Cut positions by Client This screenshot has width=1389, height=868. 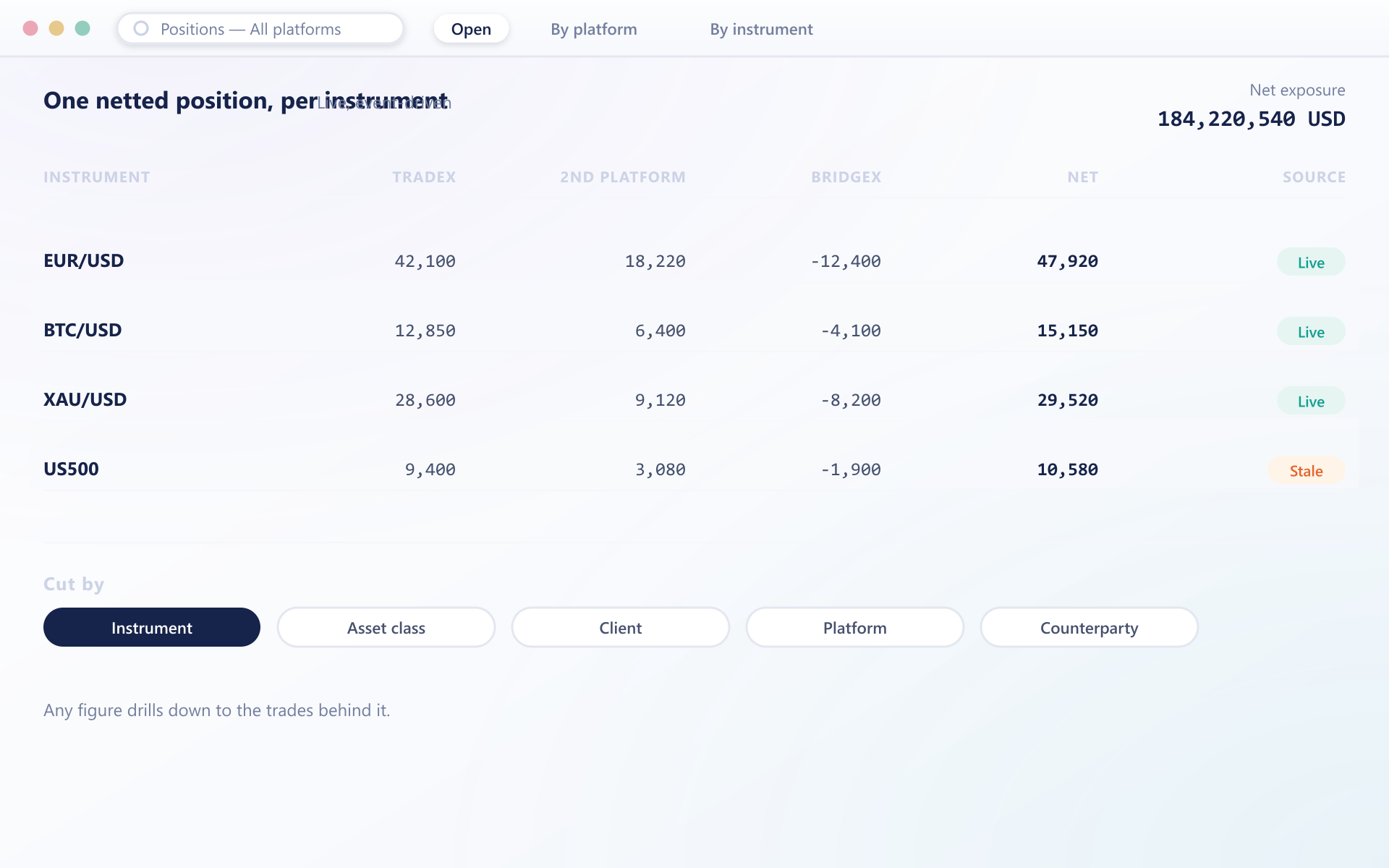point(621,627)
